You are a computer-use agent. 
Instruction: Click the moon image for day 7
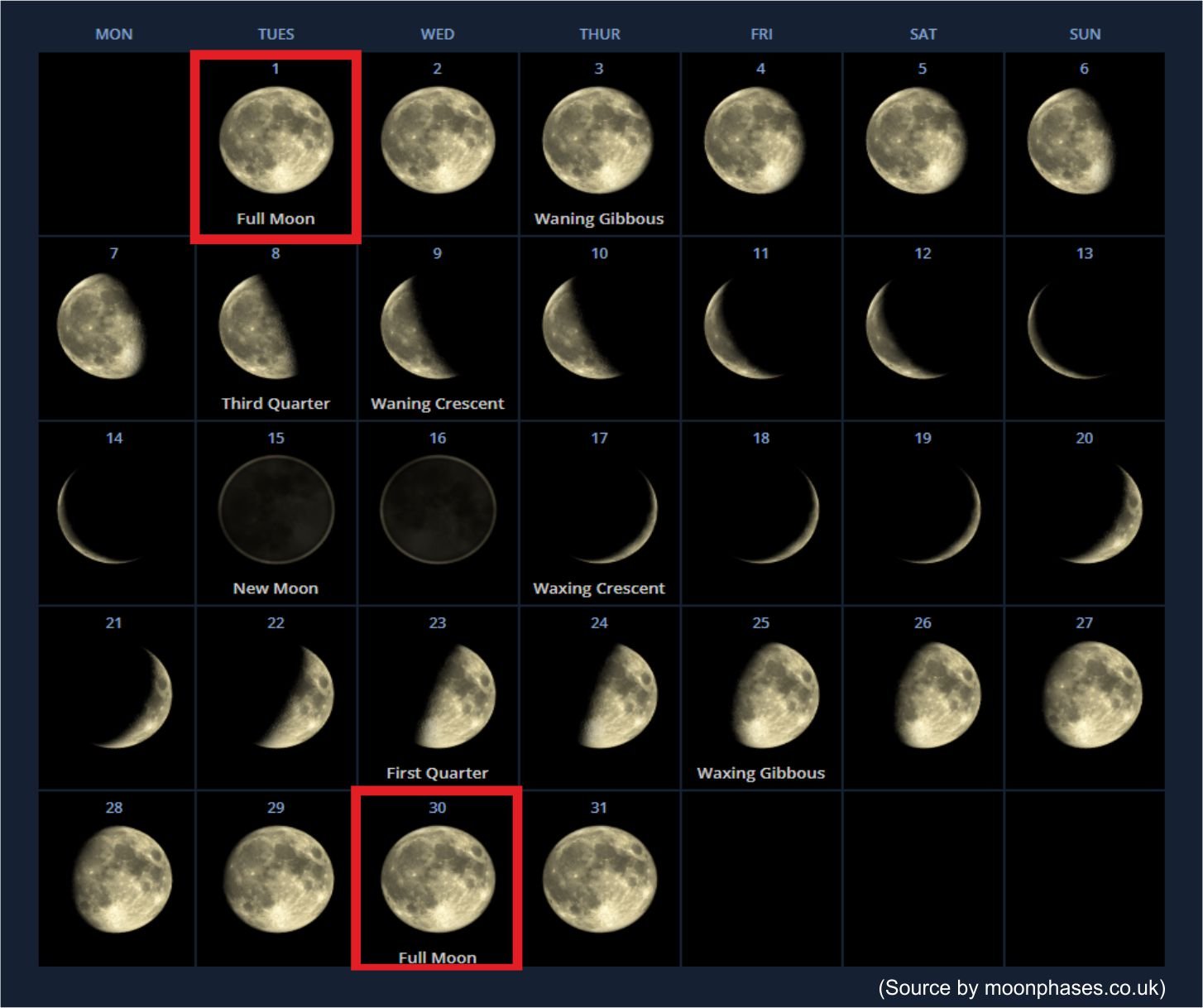(x=103, y=326)
